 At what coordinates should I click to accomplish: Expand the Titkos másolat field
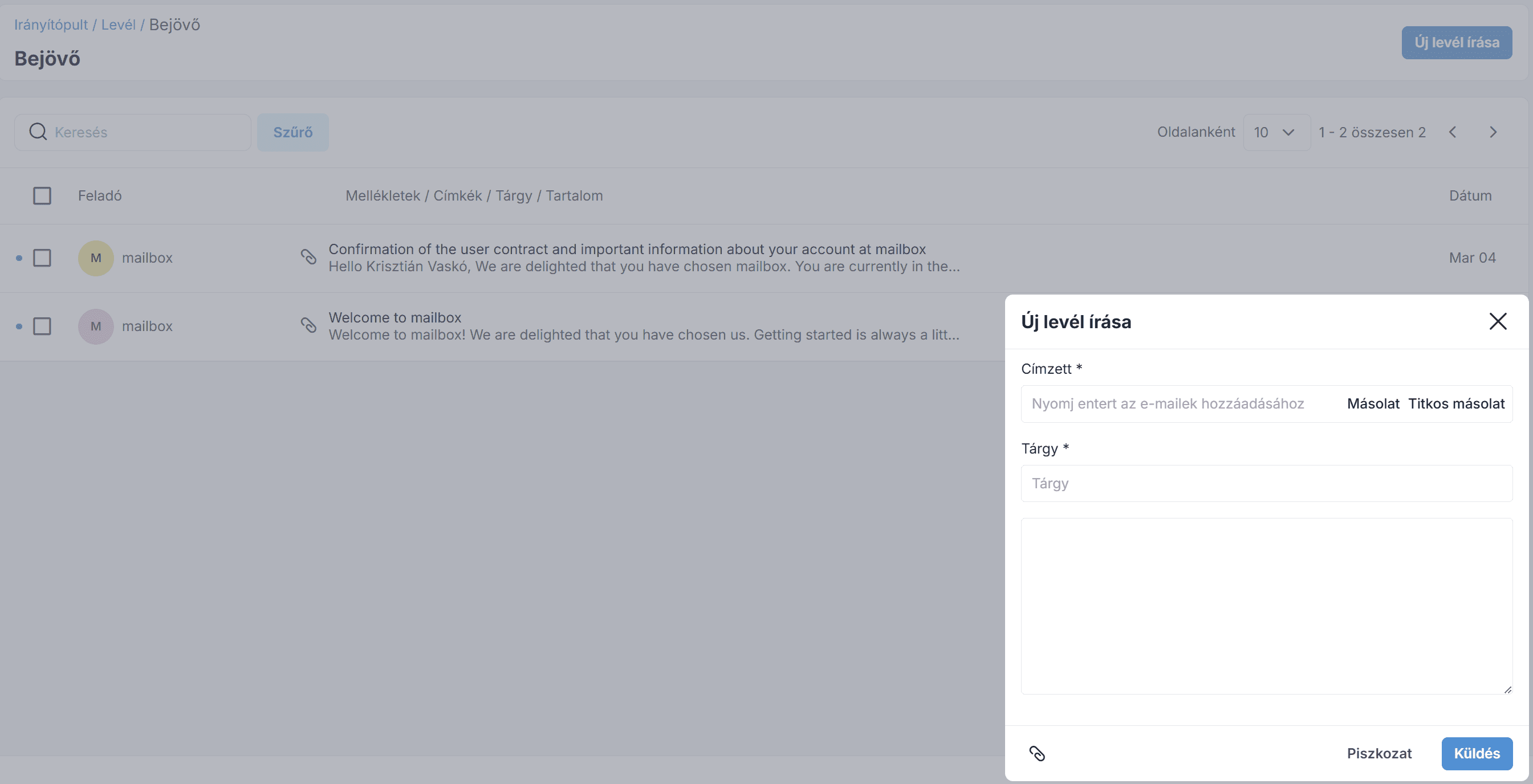(1455, 404)
